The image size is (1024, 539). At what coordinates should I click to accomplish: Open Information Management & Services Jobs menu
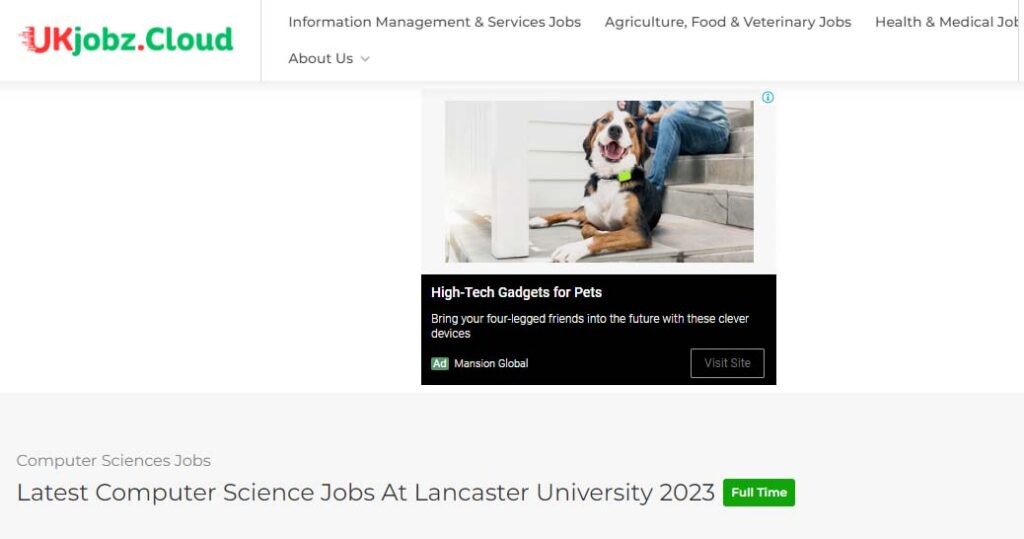click(x=434, y=22)
